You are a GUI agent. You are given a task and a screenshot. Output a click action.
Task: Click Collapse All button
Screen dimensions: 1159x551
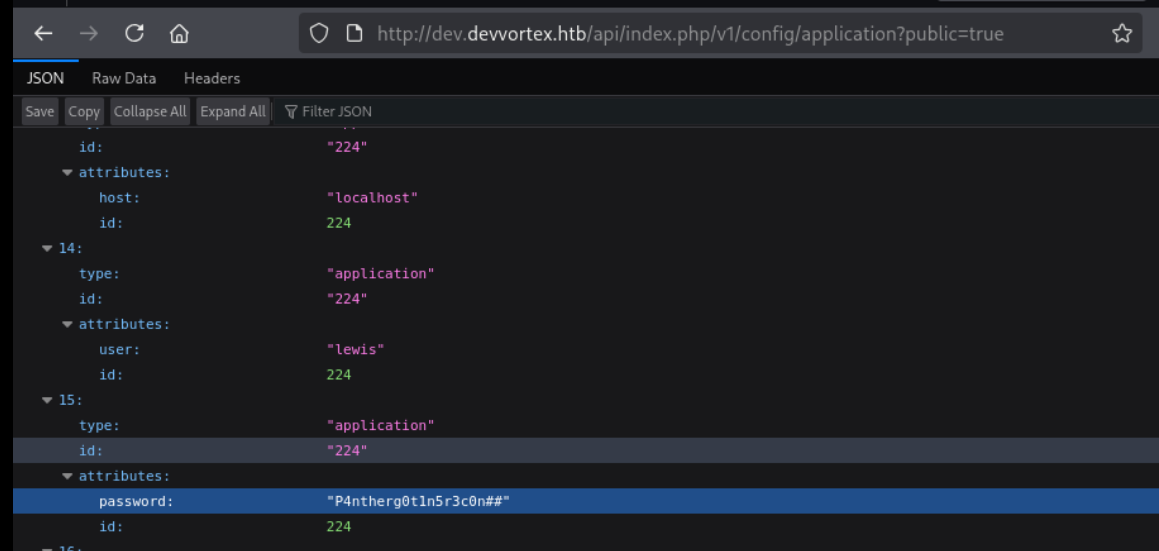coord(150,112)
